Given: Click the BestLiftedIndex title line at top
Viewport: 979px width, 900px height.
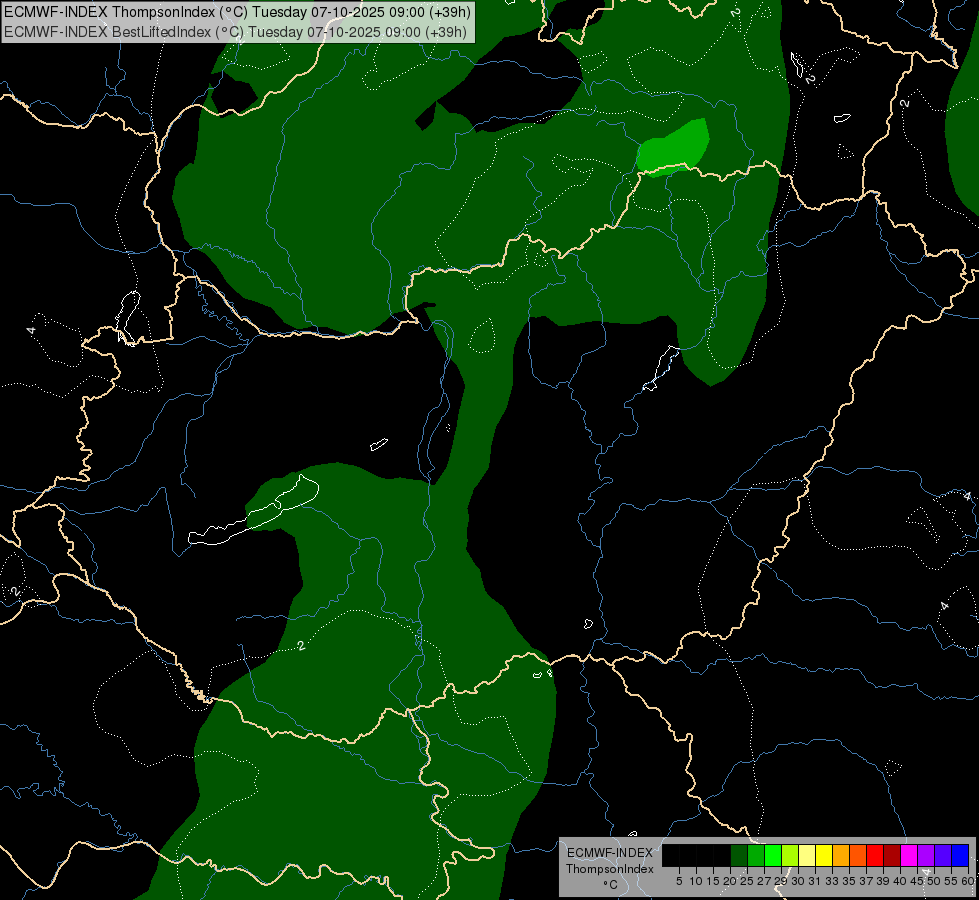Looking at the screenshot, I should 235,32.
